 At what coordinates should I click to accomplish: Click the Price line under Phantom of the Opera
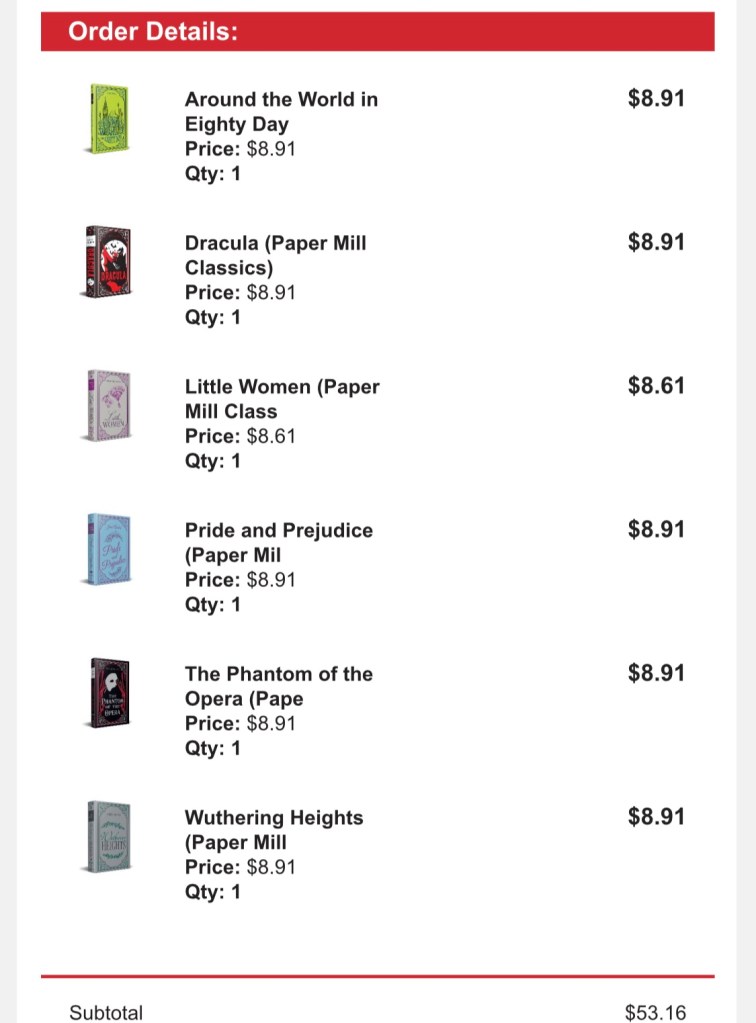click(x=240, y=723)
